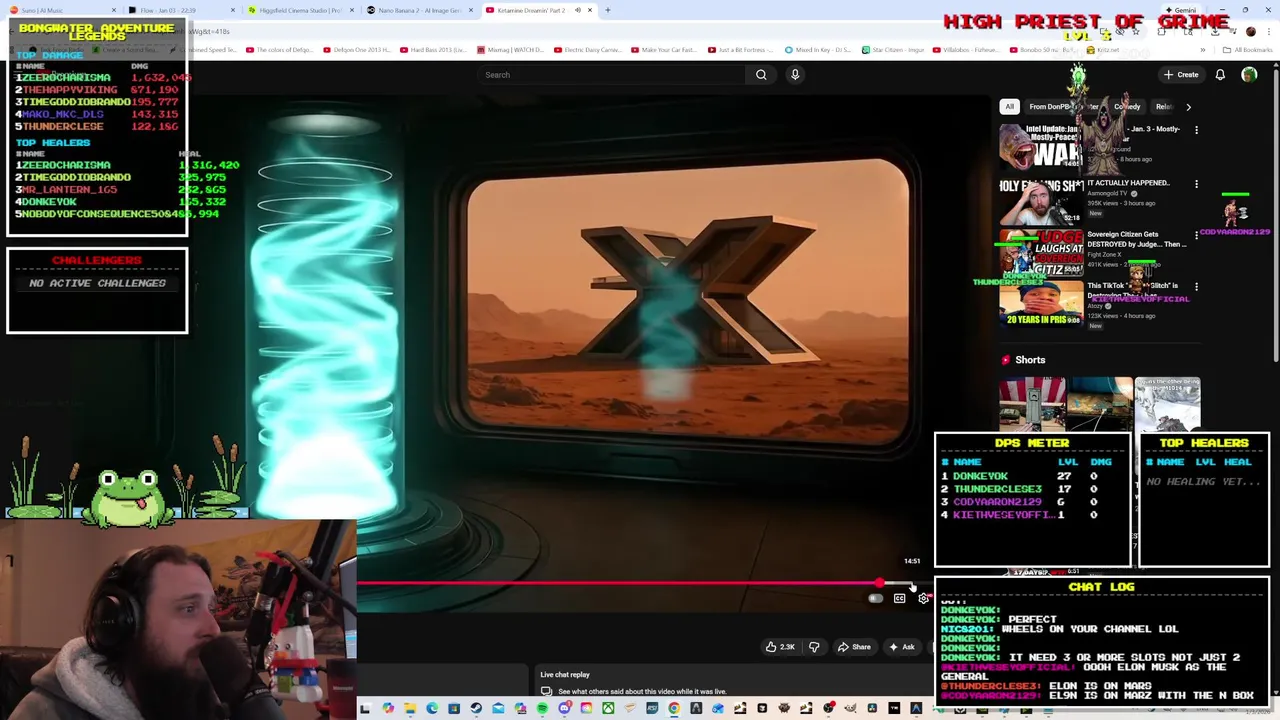This screenshot has height=720, width=1280.
Task: Open the account avatar menu
Action: point(1249,75)
